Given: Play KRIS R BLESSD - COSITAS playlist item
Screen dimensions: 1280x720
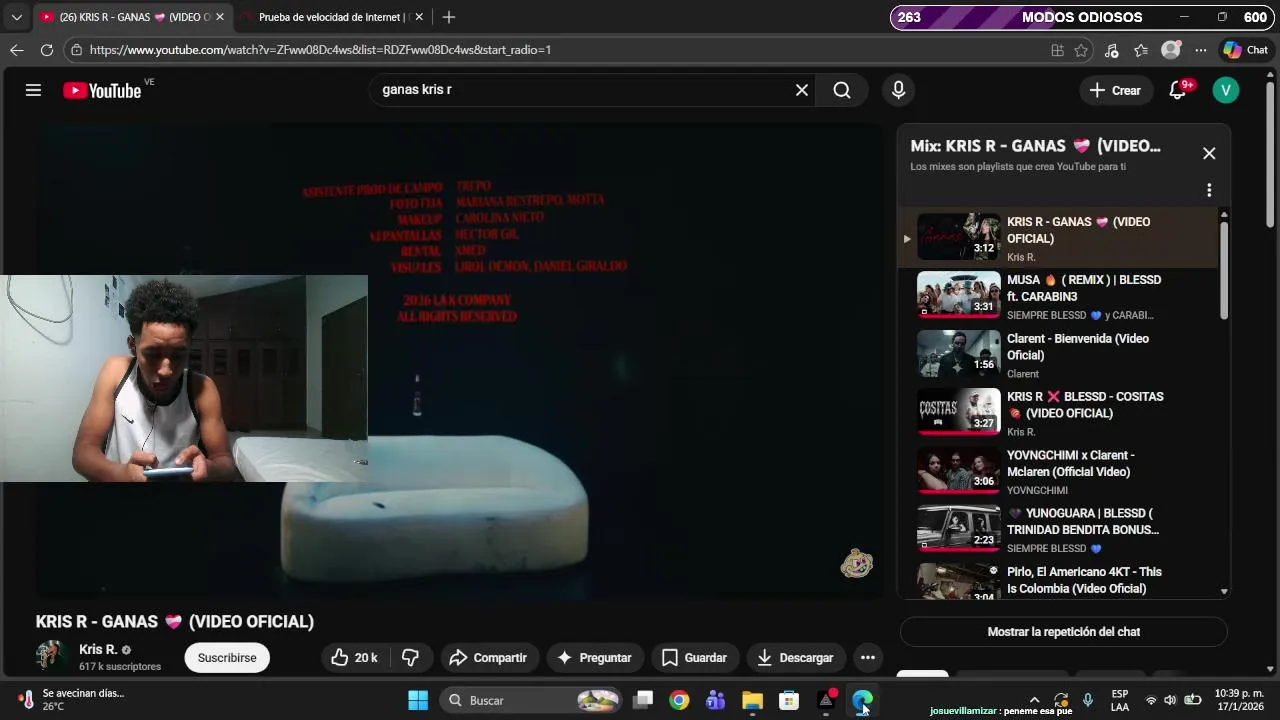Looking at the screenshot, I should (x=1060, y=413).
